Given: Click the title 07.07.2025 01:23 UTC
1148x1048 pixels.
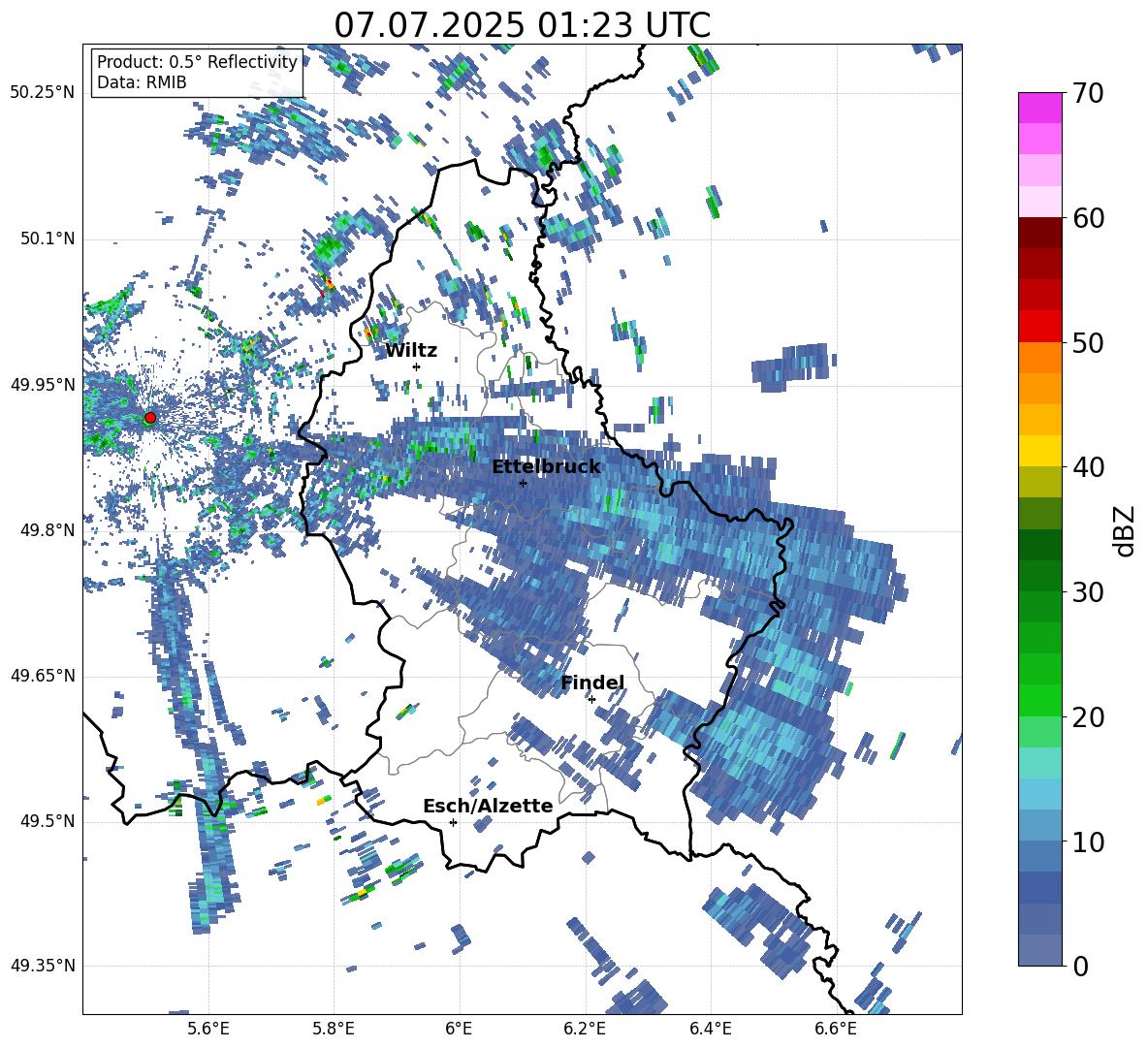Looking at the screenshot, I should (522, 25).
